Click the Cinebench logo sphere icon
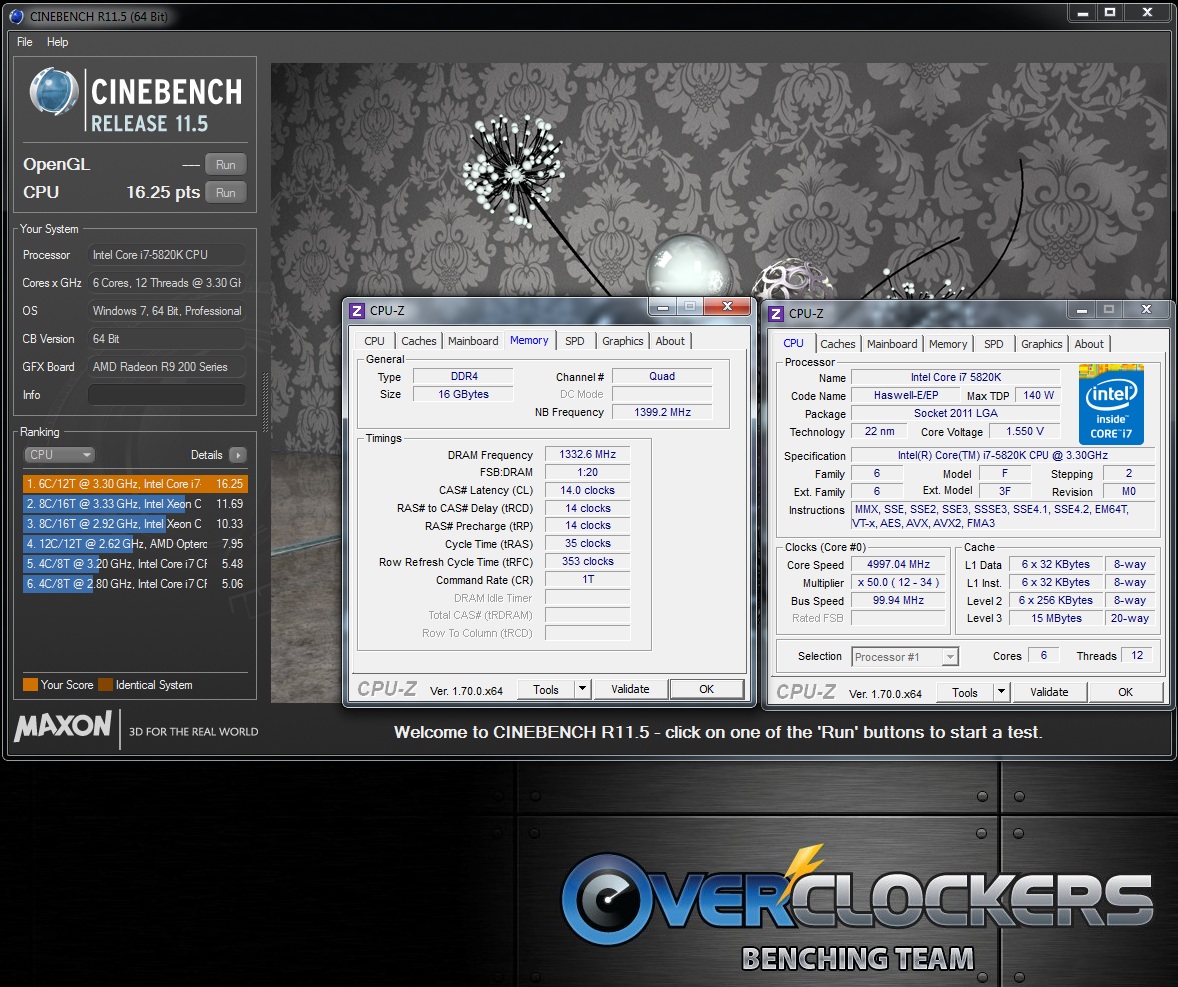1178x987 pixels. pyautogui.click(x=53, y=92)
